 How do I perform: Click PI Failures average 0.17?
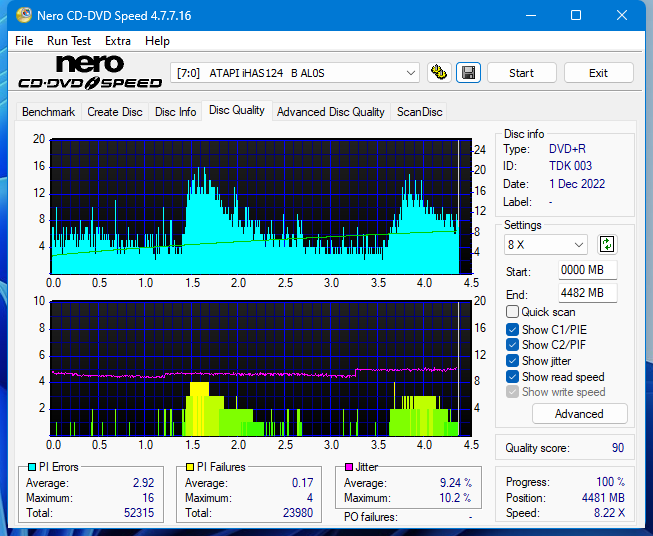pos(302,483)
